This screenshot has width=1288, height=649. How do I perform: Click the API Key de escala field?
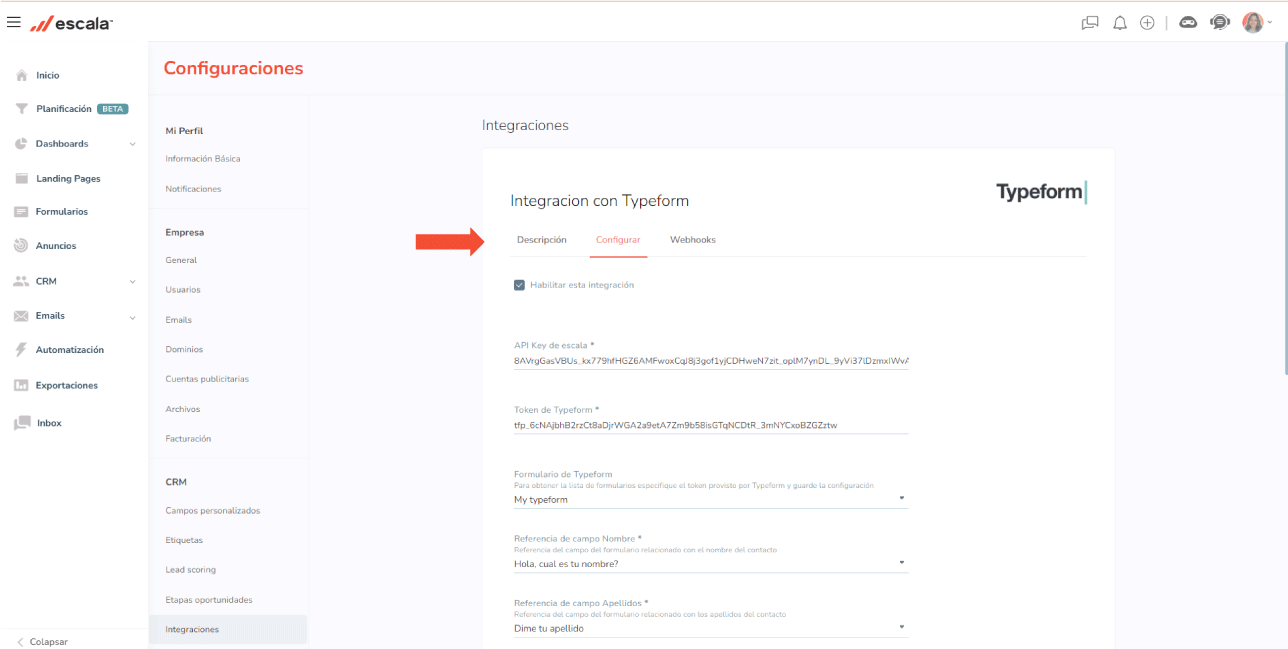(x=711, y=360)
